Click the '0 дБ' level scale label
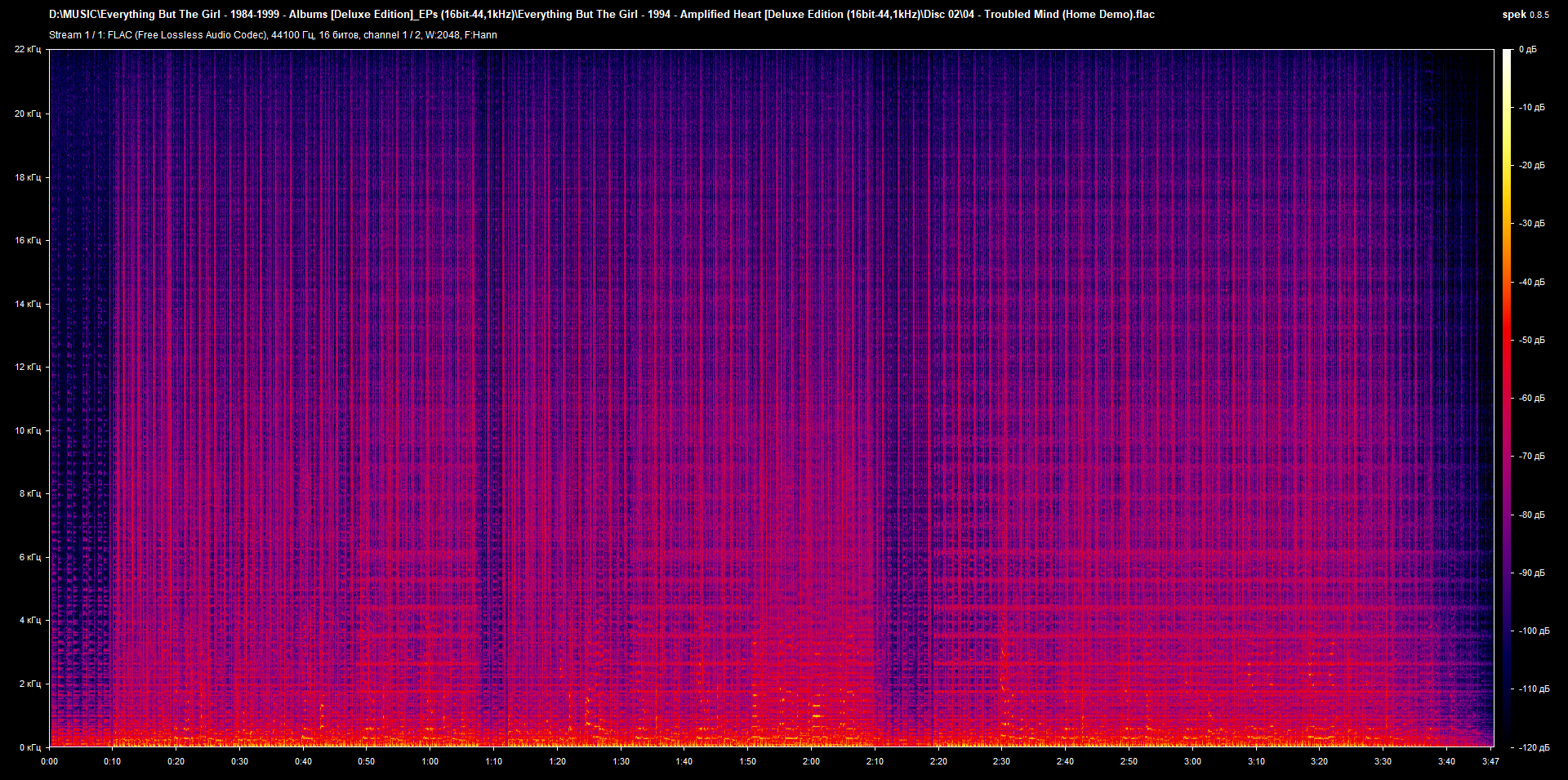Viewport: 1568px width, 780px height. pos(1528,50)
